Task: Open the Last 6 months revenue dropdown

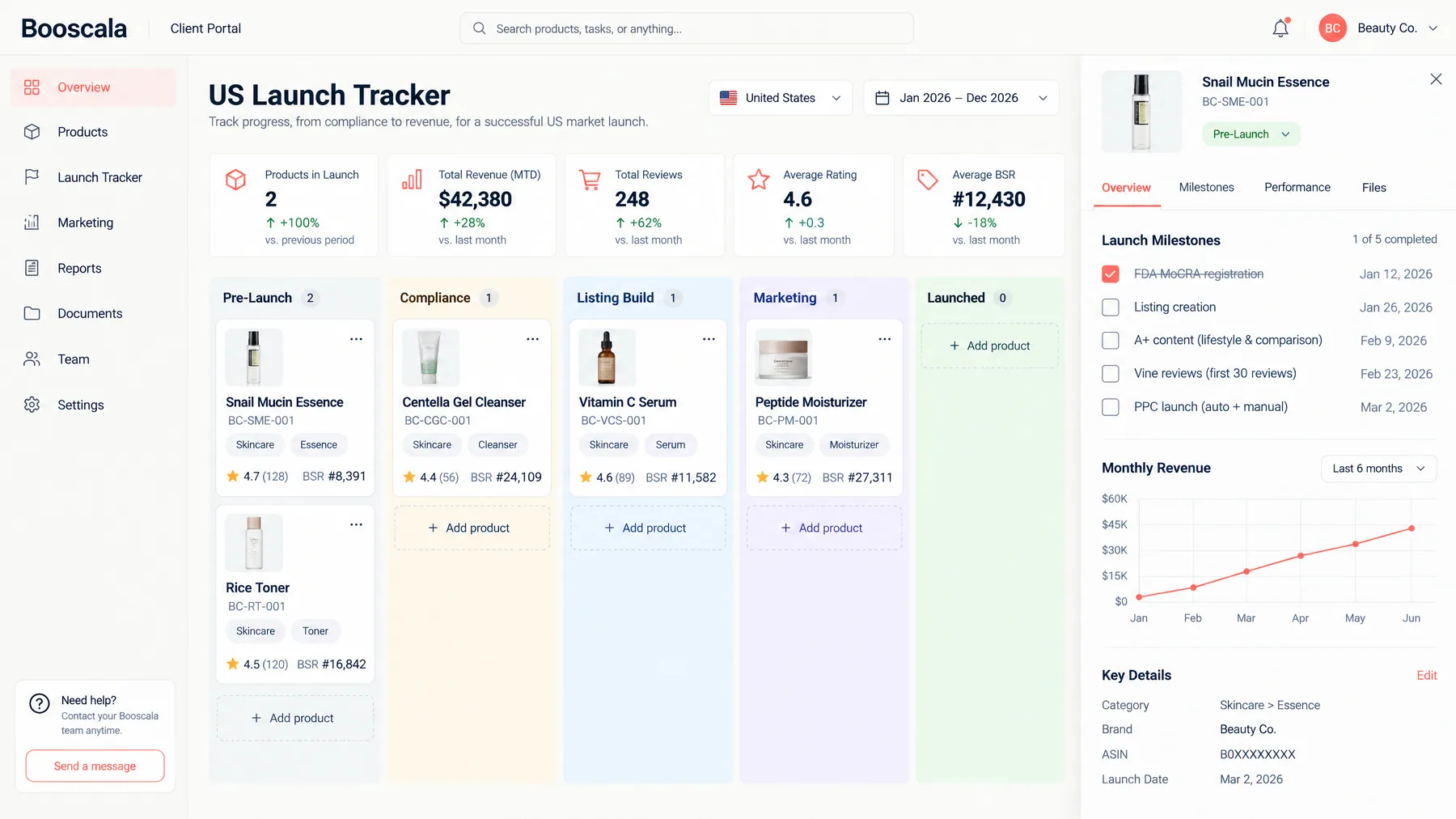Action: pos(1378,469)
